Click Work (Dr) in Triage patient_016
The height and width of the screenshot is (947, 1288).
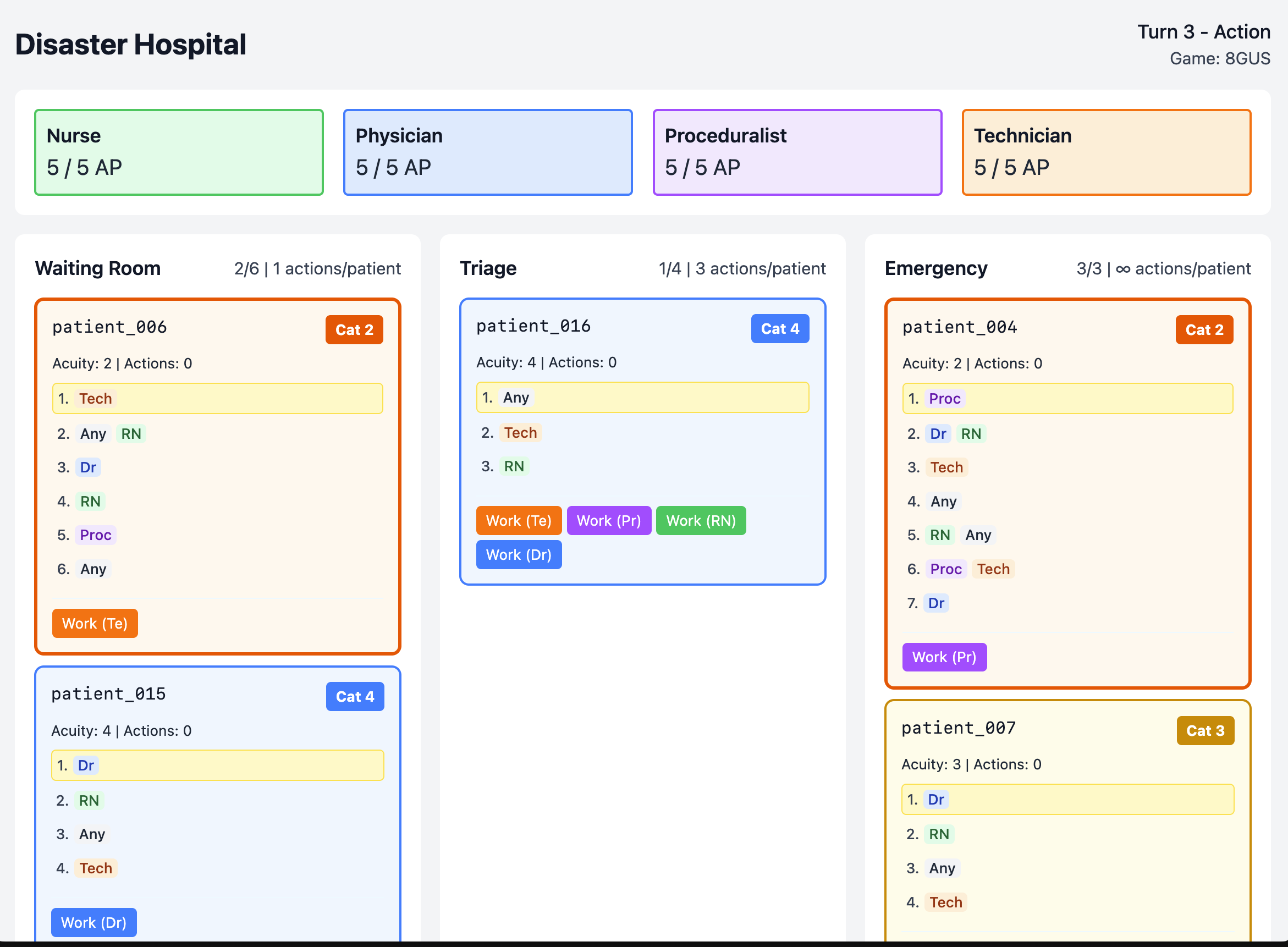518,554
